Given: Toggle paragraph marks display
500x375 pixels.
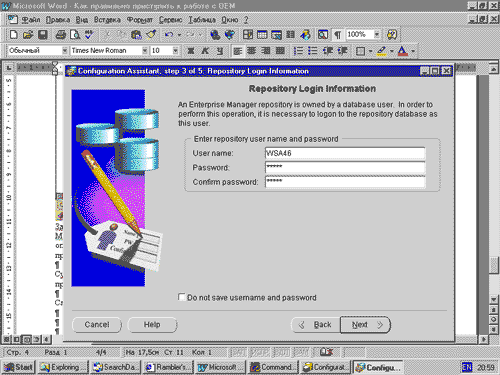Looking at the screenshot, I should click(338, 35).
